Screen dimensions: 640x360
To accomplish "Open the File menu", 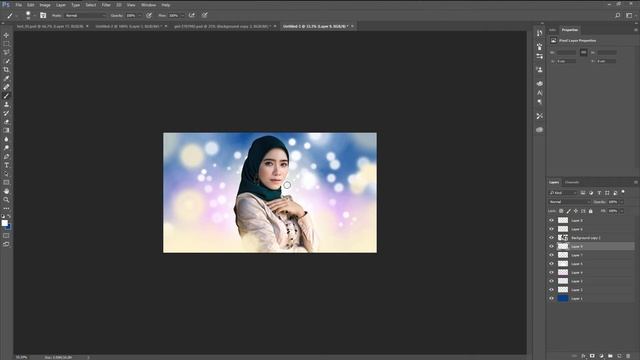I will pos(19,5).
